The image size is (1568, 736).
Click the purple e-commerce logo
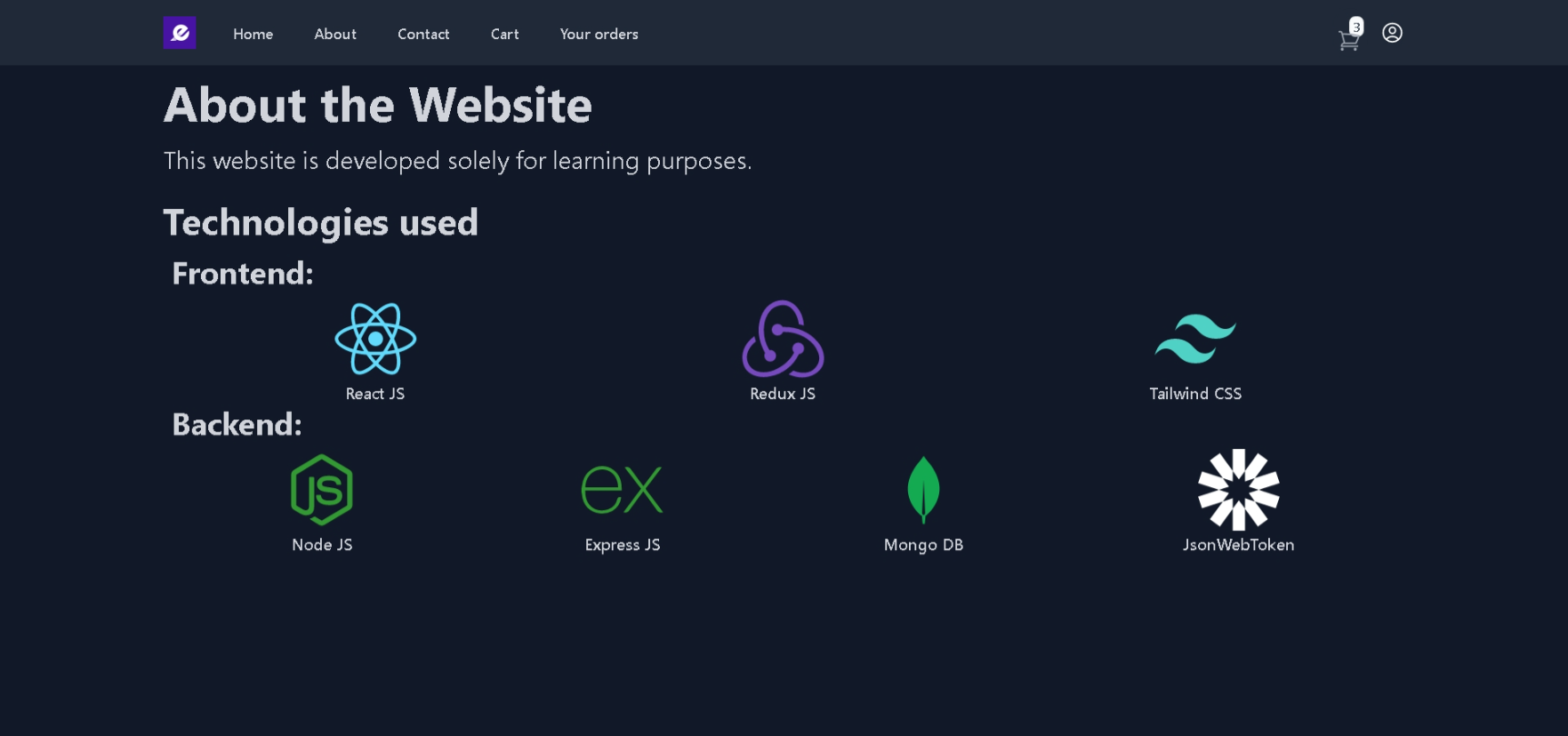(179, 32)
